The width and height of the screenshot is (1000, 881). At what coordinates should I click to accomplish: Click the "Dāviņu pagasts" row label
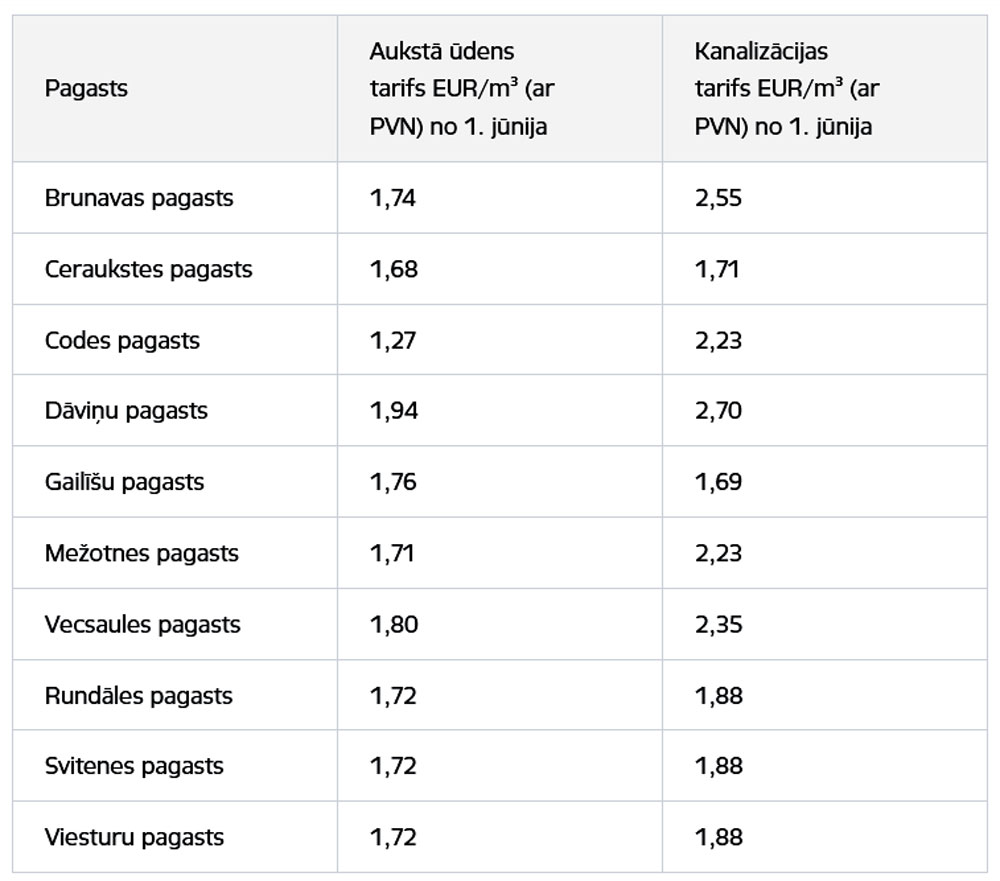(x=126, y=411)
